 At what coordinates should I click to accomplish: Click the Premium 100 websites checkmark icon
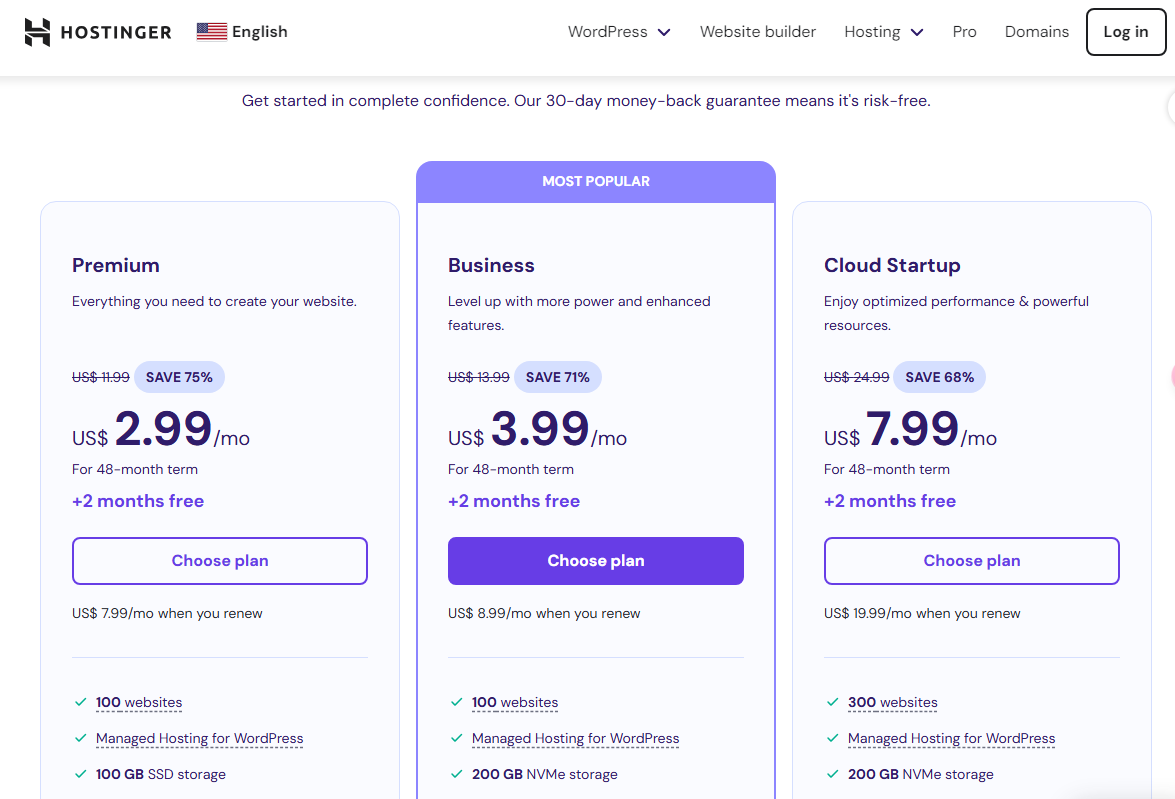(x=81, y=702)
